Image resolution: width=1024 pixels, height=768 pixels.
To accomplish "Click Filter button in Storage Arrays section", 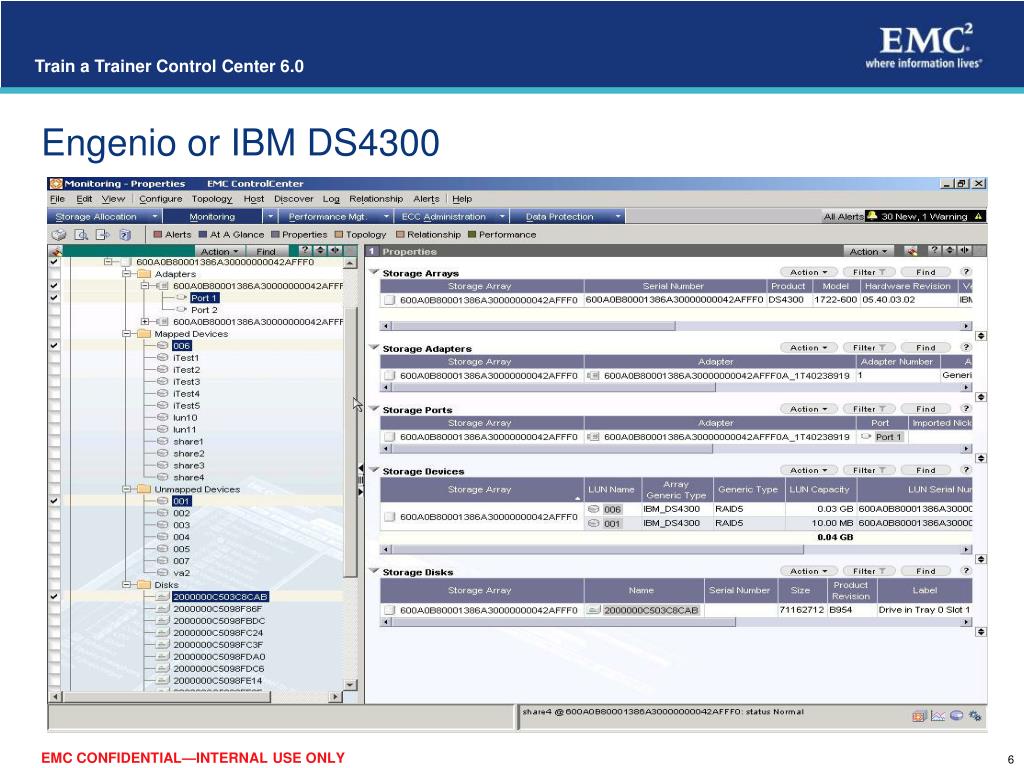I will click(868, 272).
